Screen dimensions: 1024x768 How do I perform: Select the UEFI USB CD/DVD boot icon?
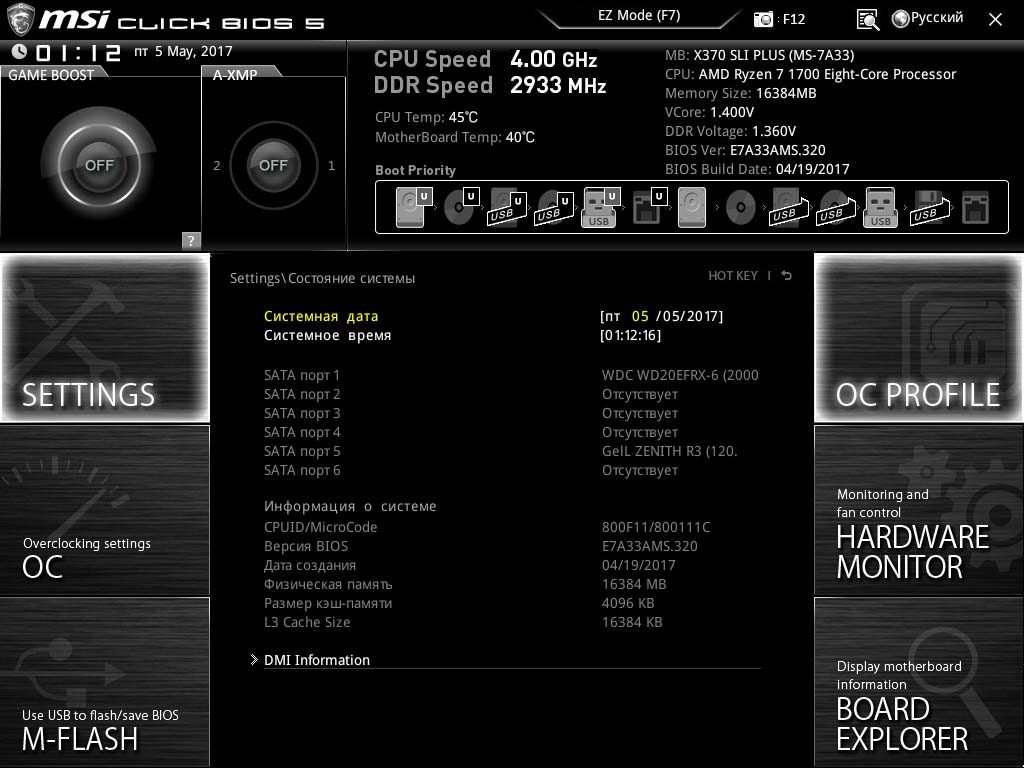[555, 207]
